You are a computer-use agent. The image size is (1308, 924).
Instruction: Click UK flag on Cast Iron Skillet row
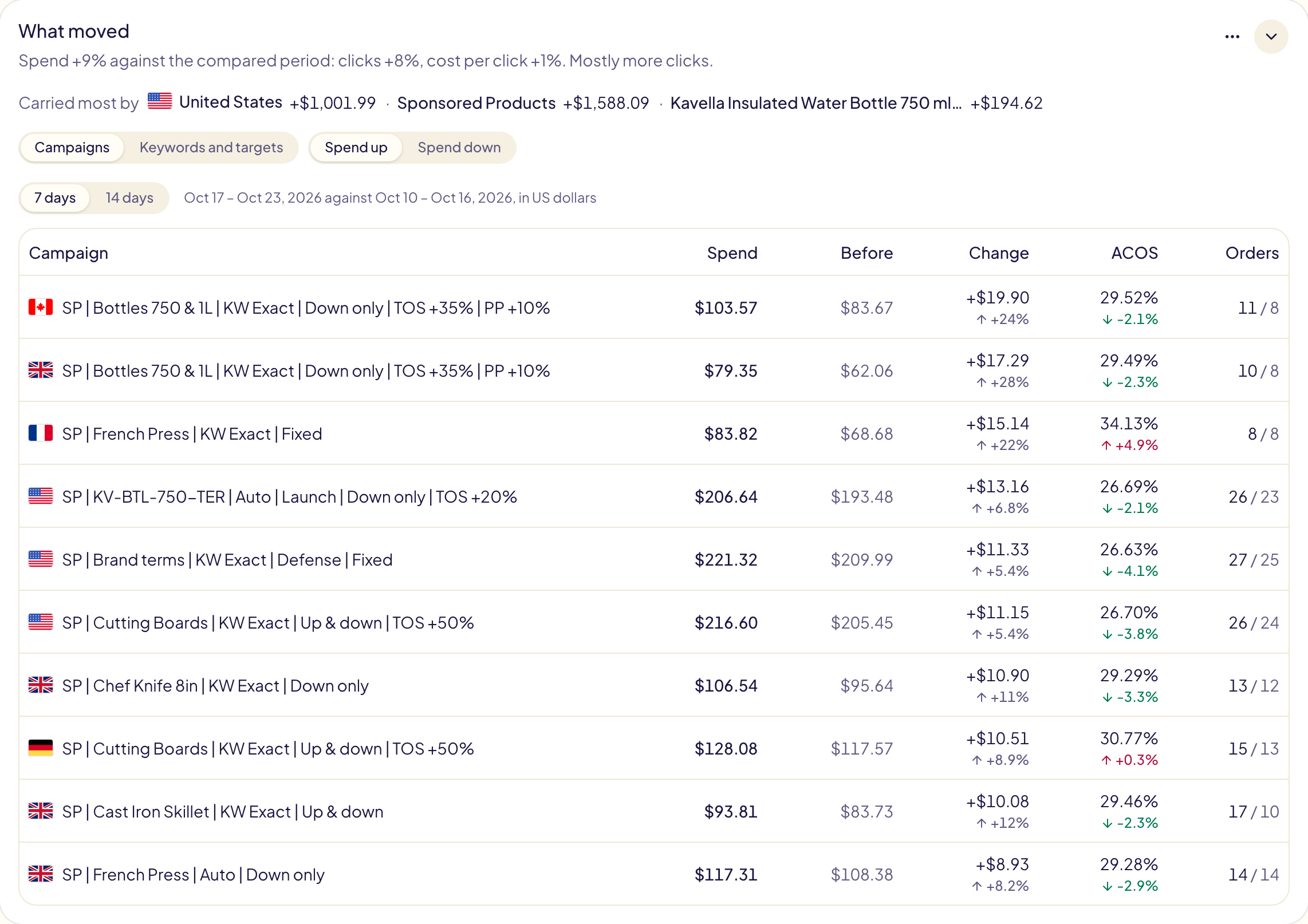point(41,811)
